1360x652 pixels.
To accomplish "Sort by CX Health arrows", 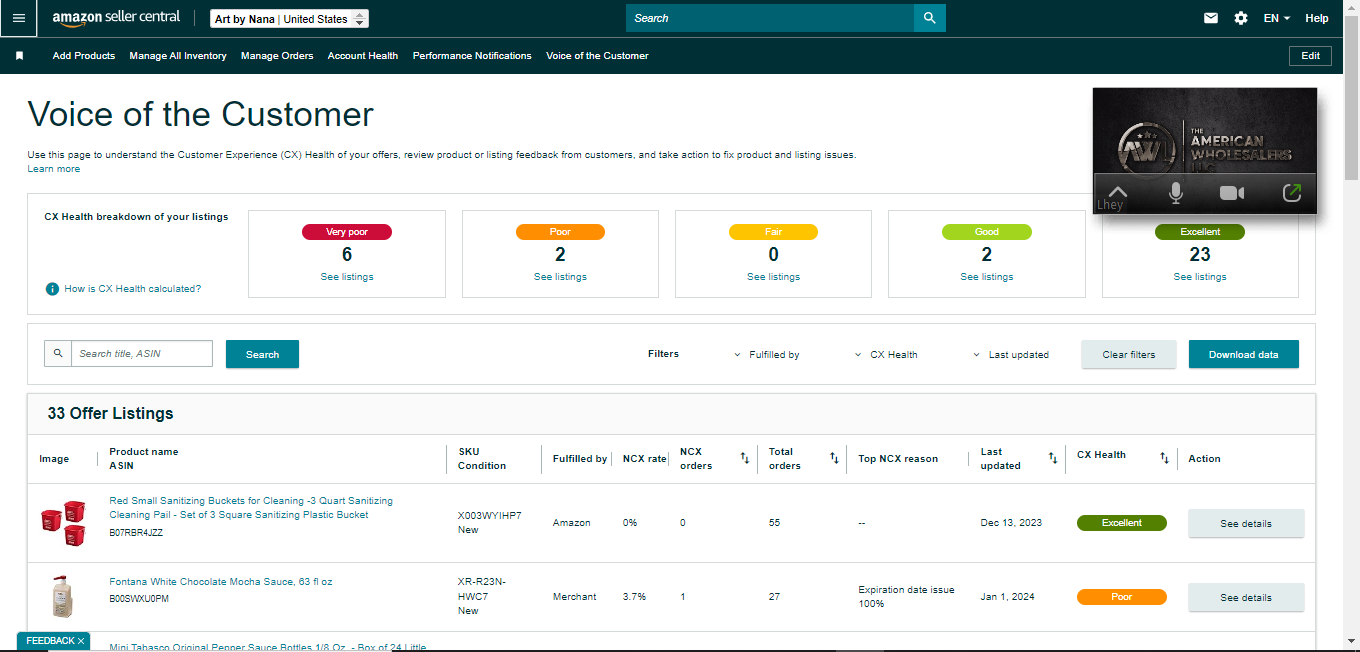I will point(1164,458).
